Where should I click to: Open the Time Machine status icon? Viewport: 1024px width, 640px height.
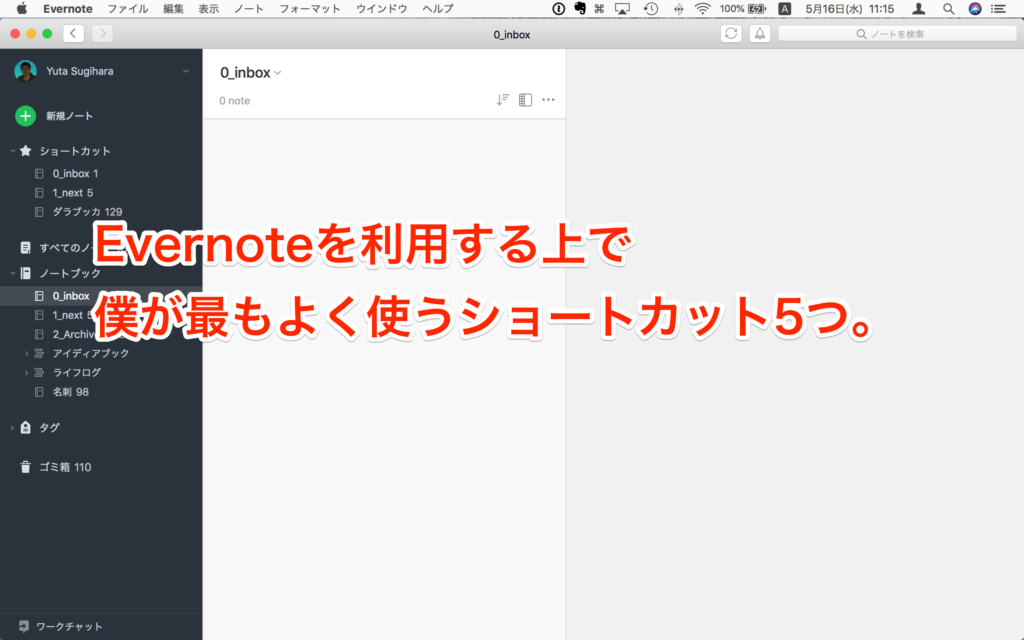(650, 8)
